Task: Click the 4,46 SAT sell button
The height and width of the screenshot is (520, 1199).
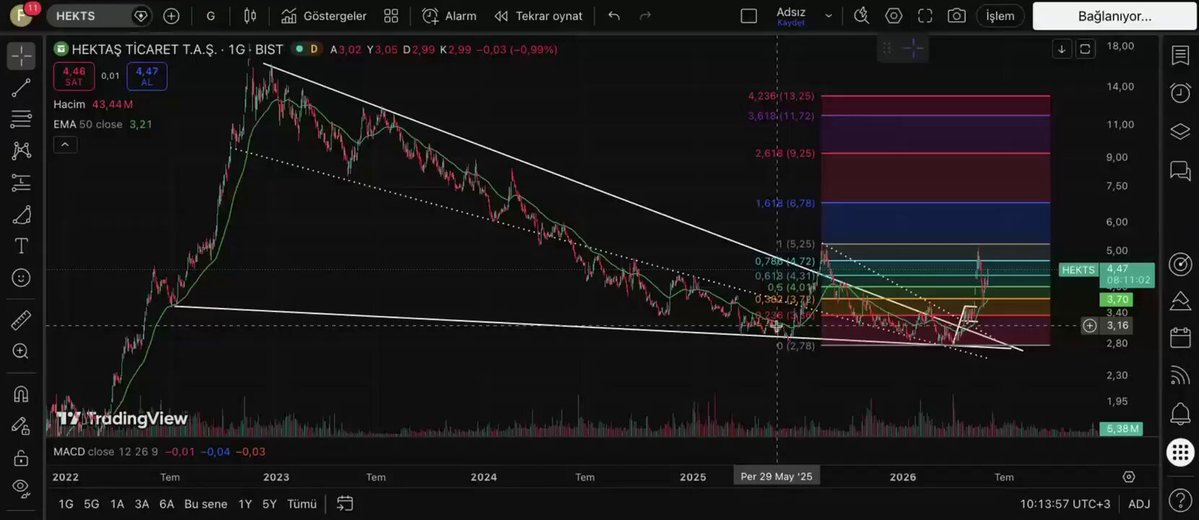Action: [74, 76]
